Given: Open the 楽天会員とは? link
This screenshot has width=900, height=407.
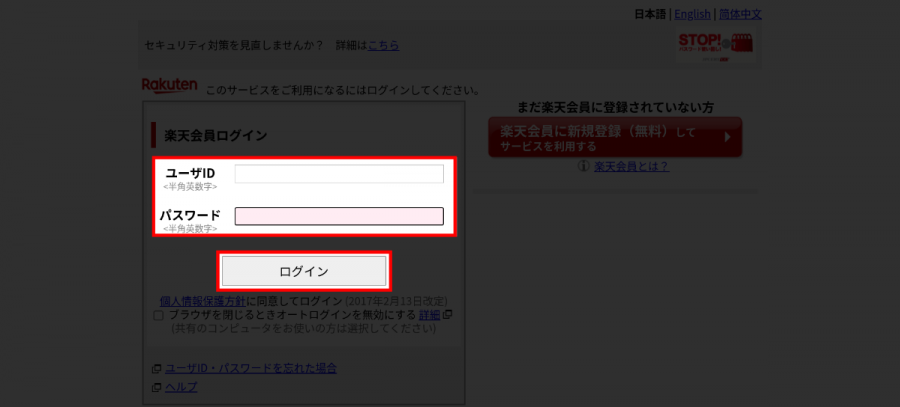Looking at the screenshot, I should tap(631, 166).
